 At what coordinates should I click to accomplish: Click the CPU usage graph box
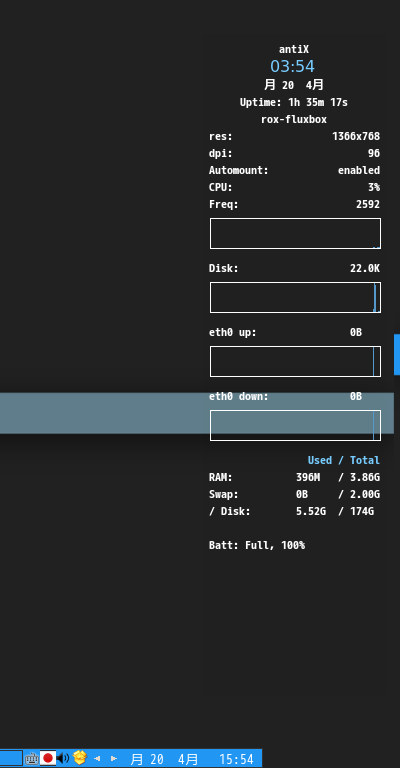tap(295, 234)
